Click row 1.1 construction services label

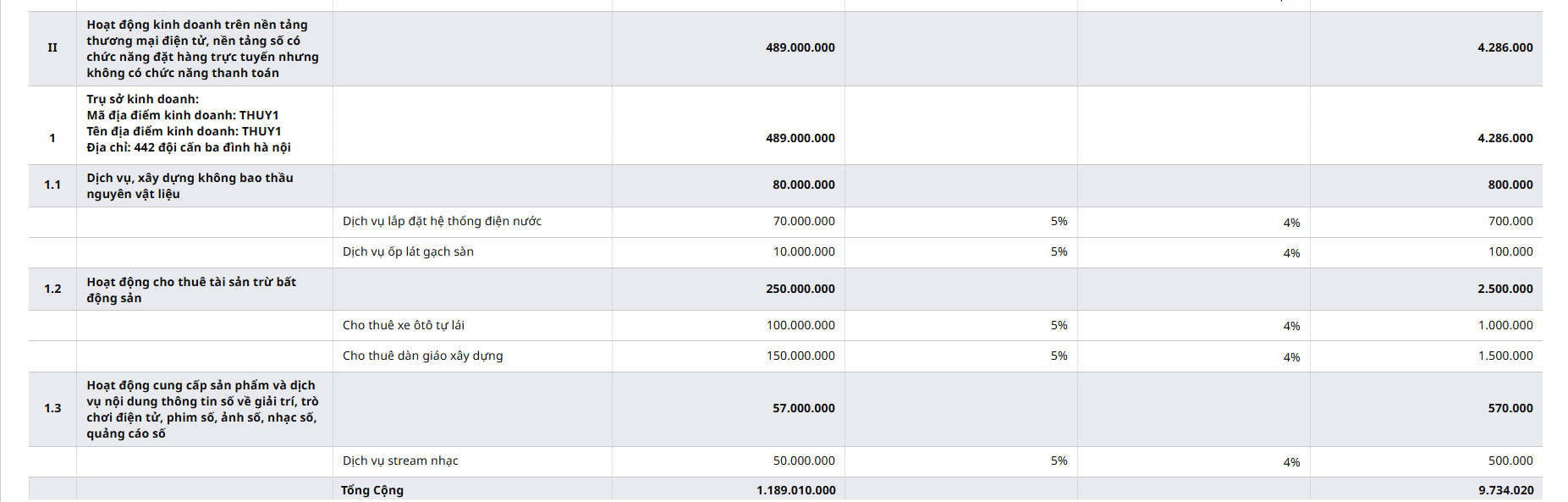pyautogui.click(x=190, y=185)
